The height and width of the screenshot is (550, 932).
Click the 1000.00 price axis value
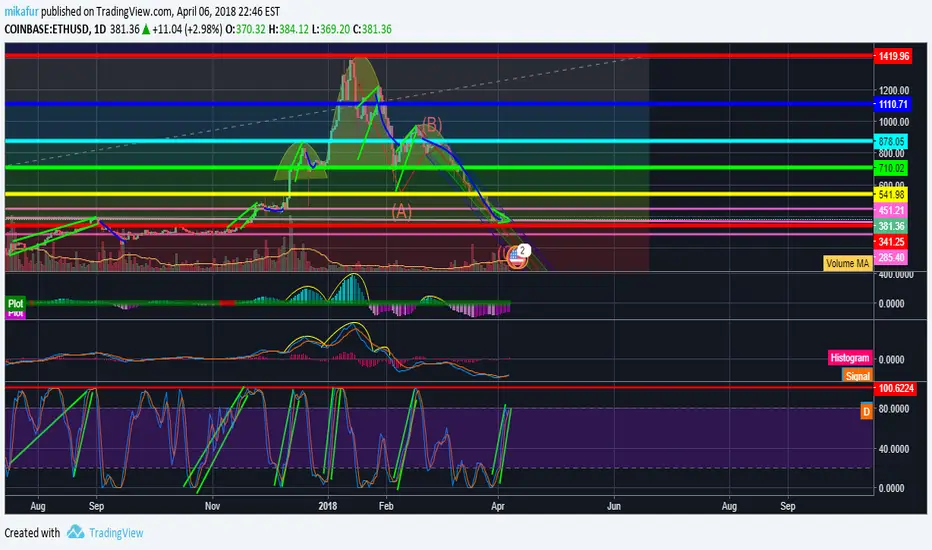(895, 122)
